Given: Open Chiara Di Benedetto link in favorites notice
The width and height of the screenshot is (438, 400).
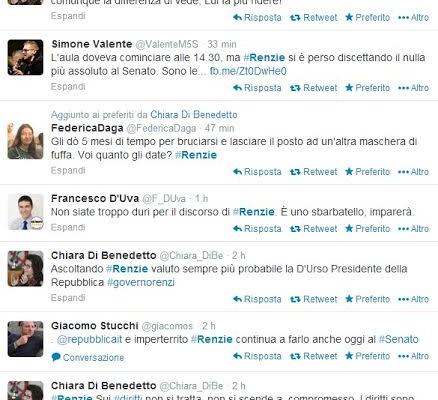Looking at the screenshot, I should pos(194,115).
